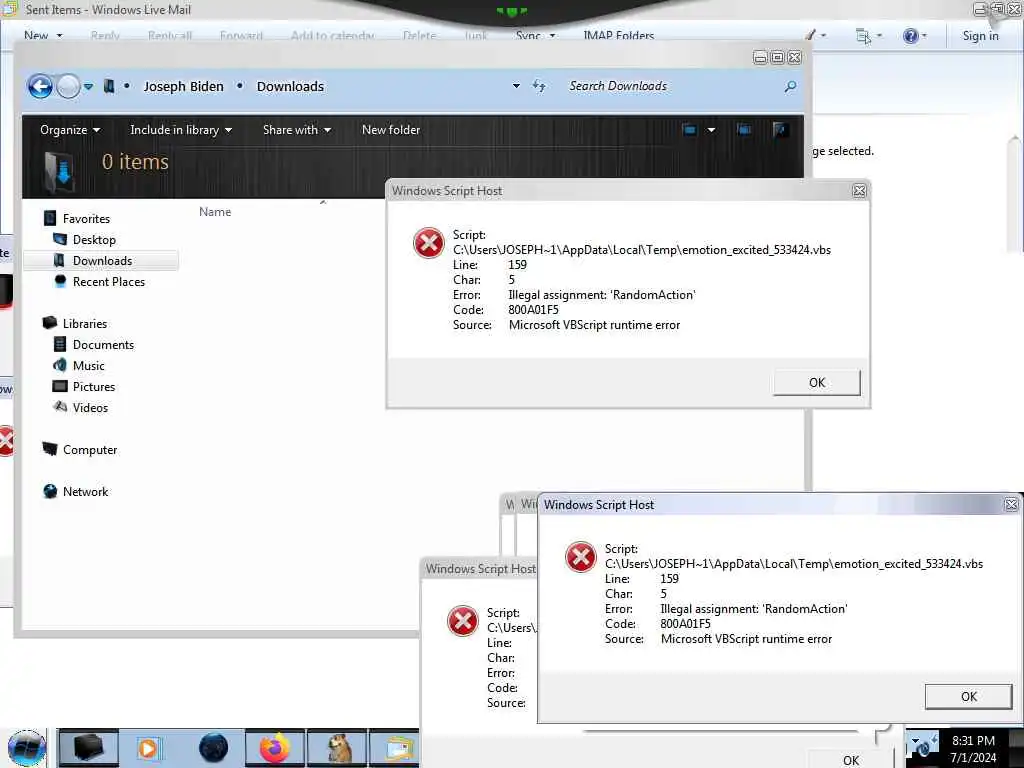
Task: Open Explorer help icon
Action: click(x=780, y=130)
